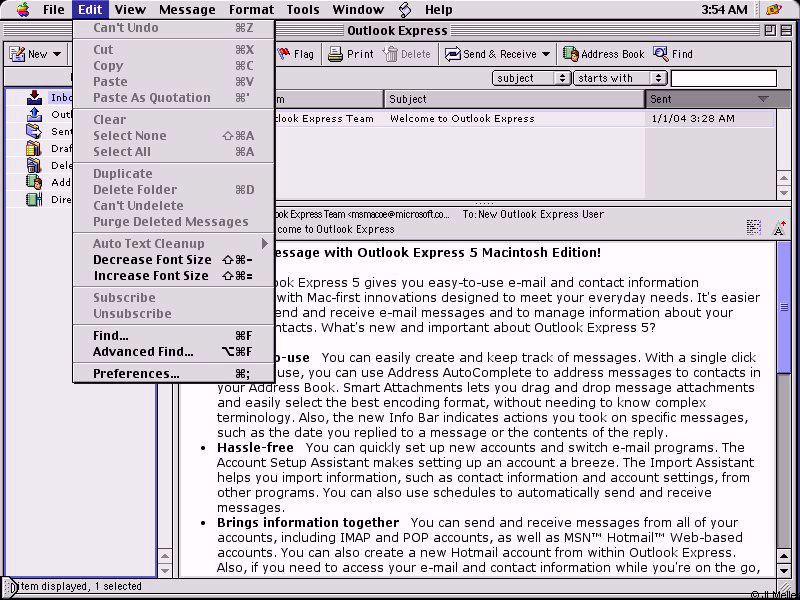The image size is (800, 600).
Task: Click the preview pane scroll up arrow
Action: 784,556
